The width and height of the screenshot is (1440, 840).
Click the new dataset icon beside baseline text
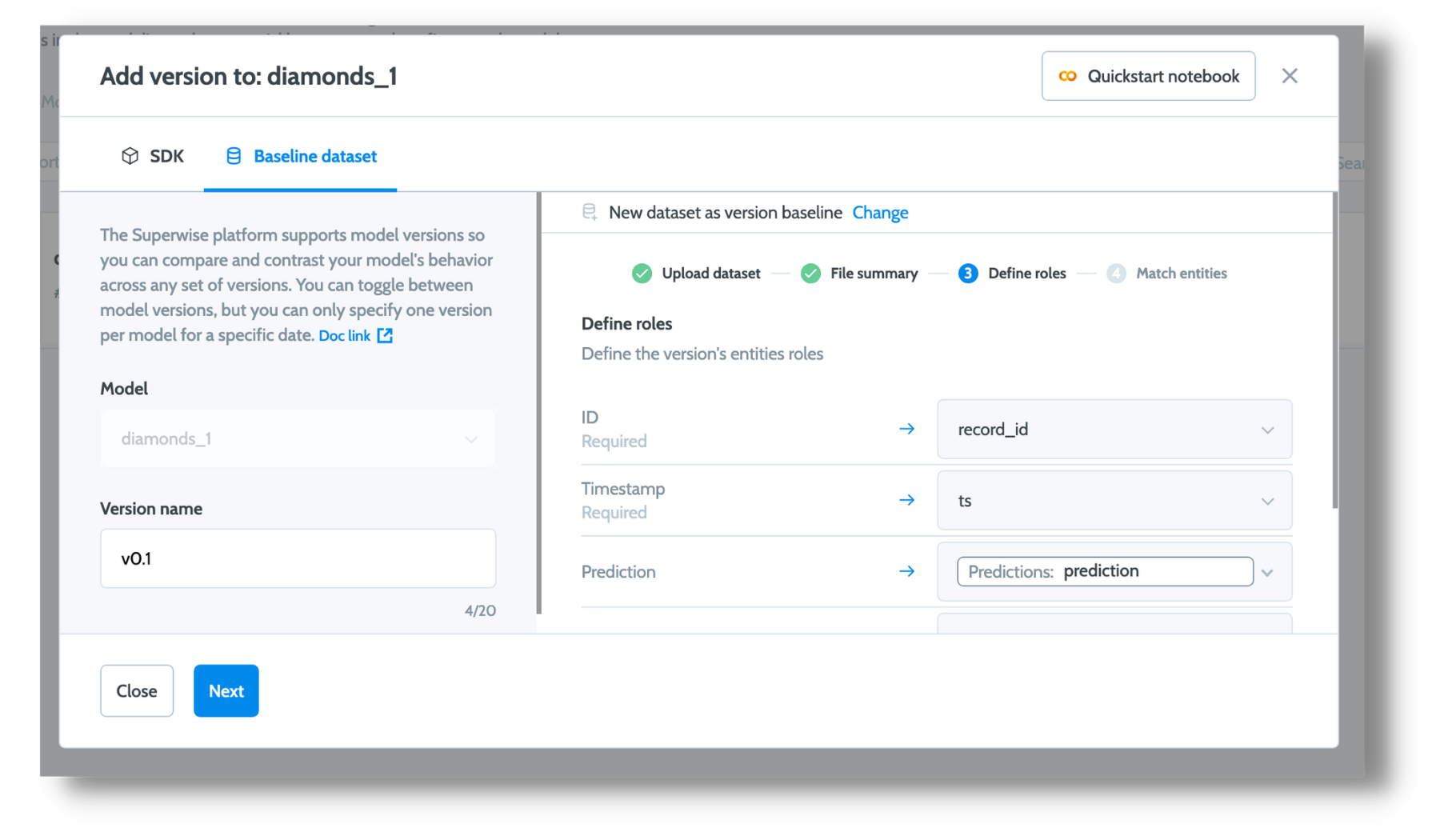[590, 212]
